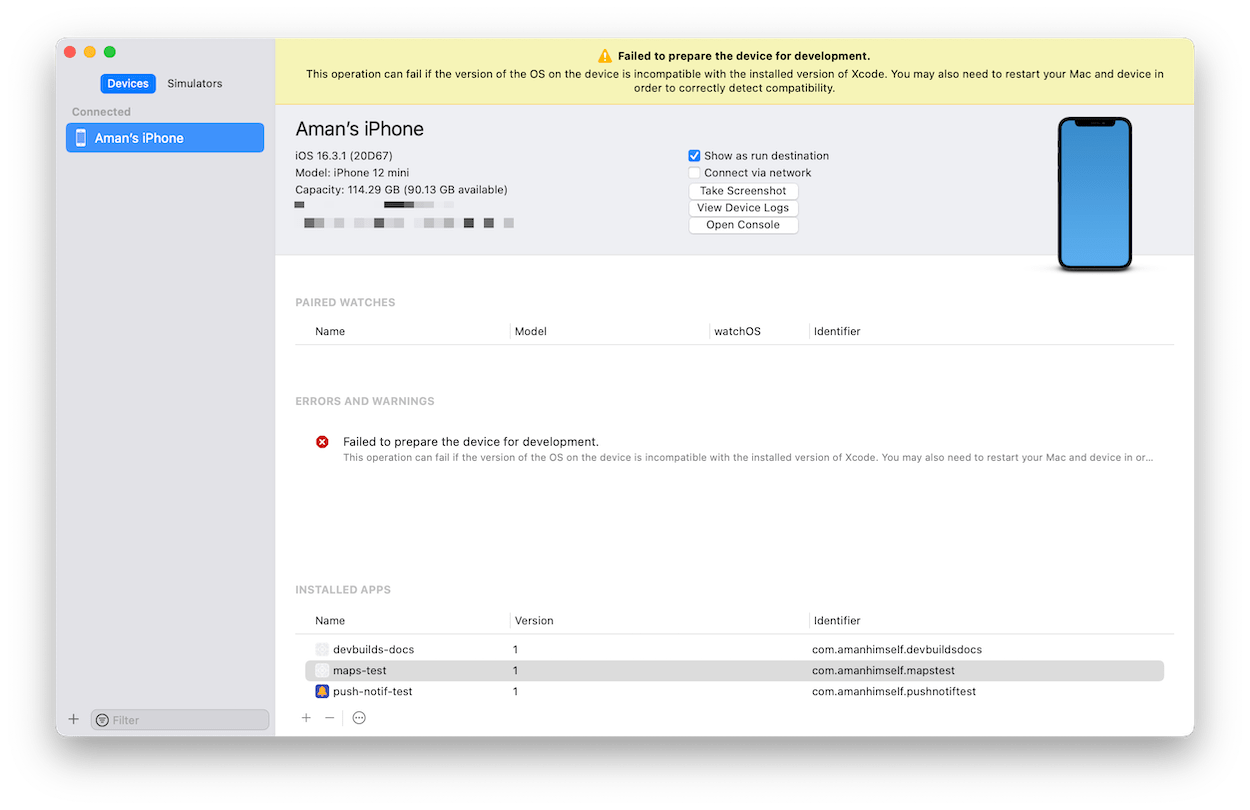The width and height of the screenshot is (1250, 810).
Task: Click inside the sidebar Filter field
Action: 179,719
